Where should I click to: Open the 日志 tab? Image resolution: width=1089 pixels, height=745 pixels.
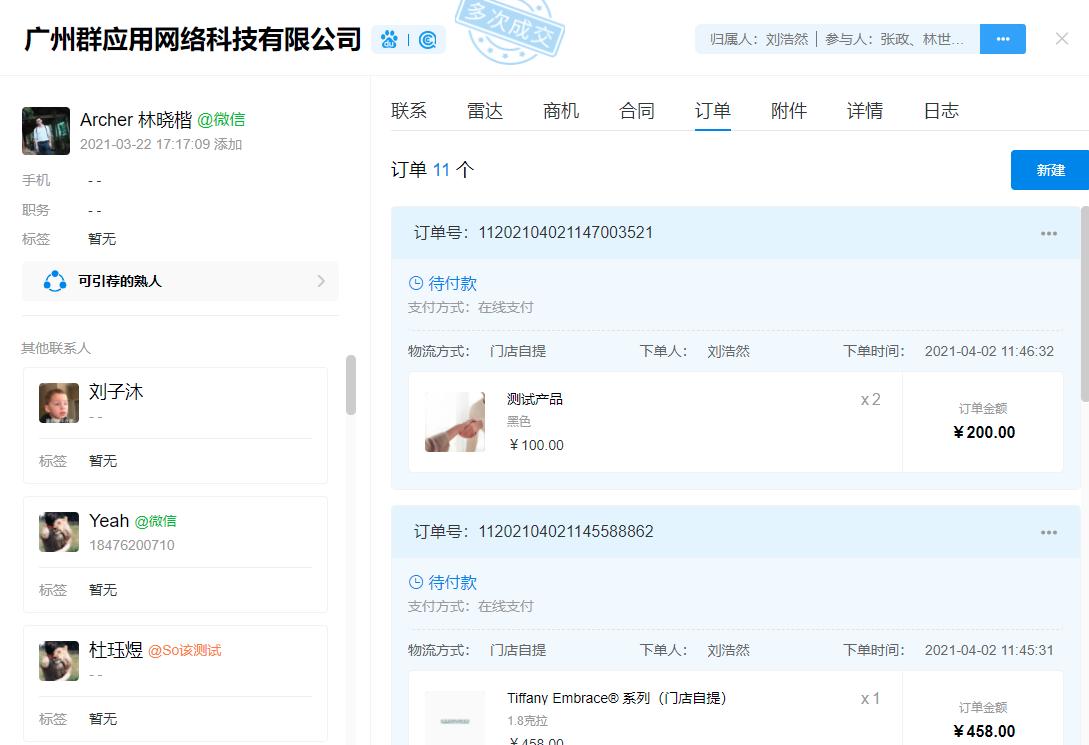coord(941,111)
